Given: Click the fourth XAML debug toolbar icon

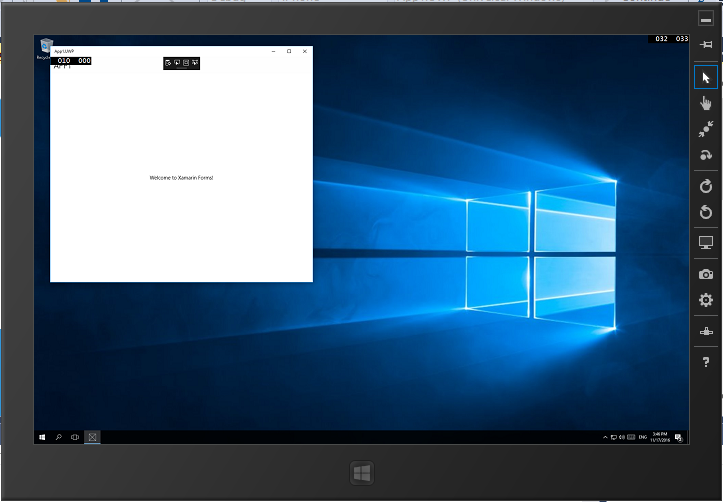Looking at the screenshot, I should coord(195,63).
